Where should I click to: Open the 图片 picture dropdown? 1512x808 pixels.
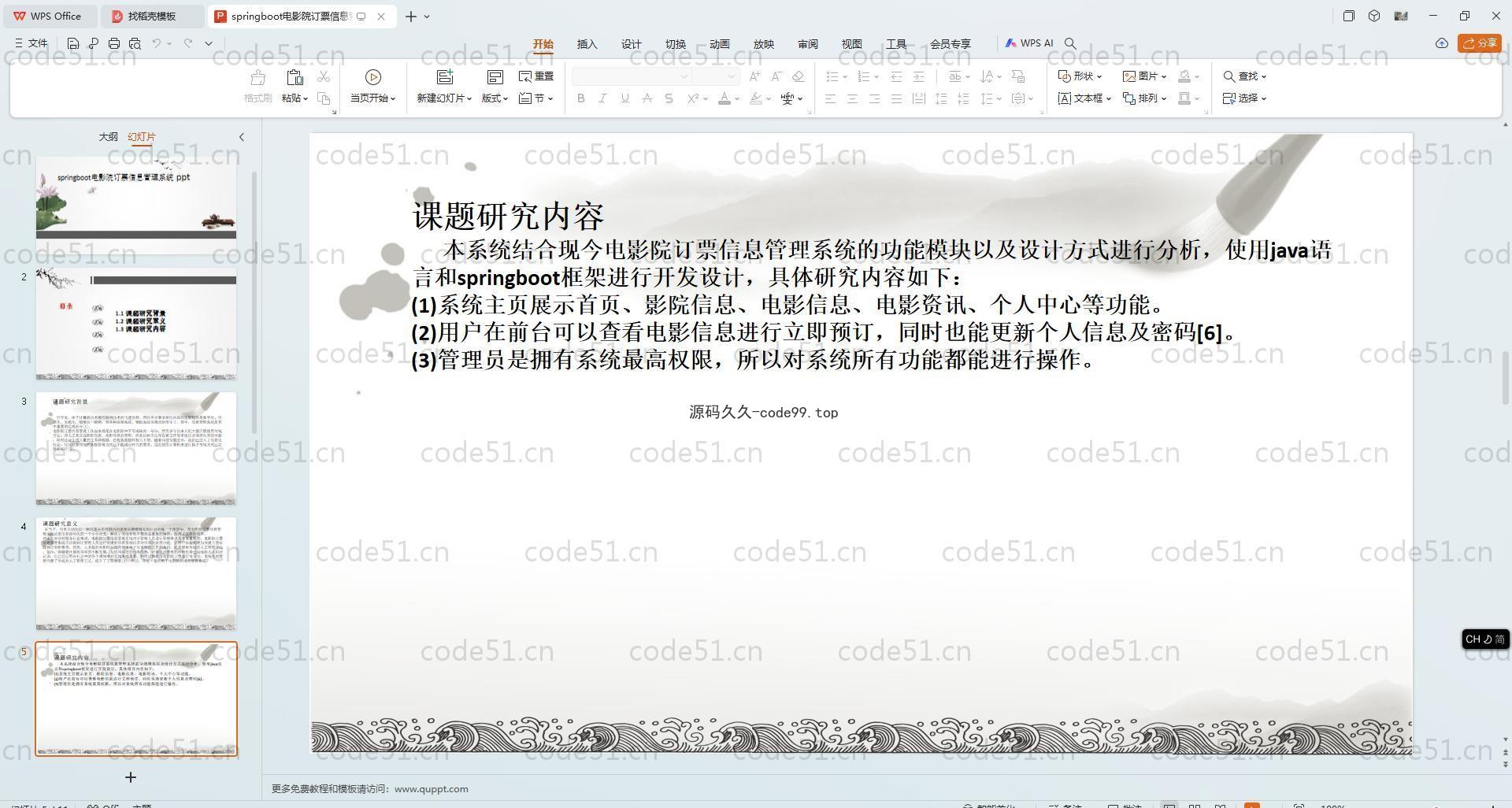click(x=1144, y=76)
